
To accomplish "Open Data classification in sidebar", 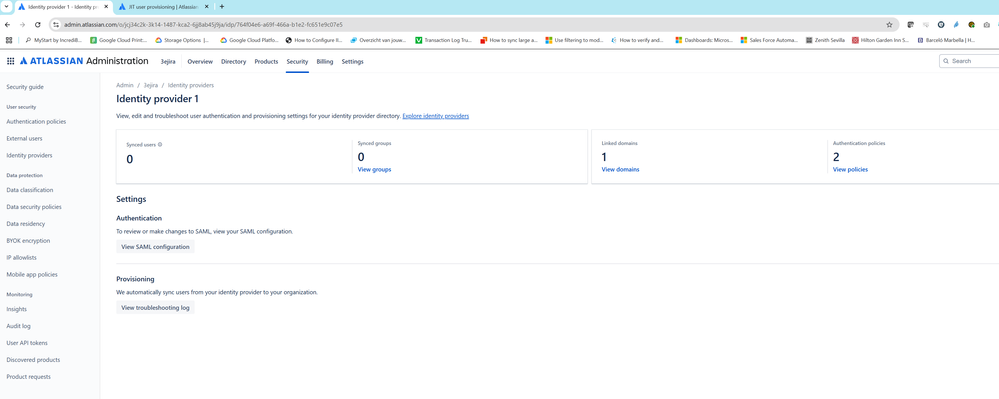I will tap(30, 190).
